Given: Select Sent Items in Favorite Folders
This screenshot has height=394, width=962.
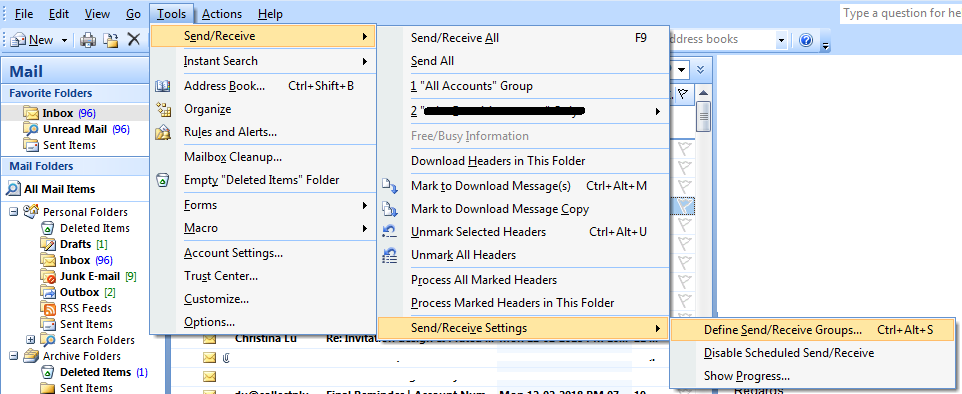Looking at the screenshot, I should point(69,145).
